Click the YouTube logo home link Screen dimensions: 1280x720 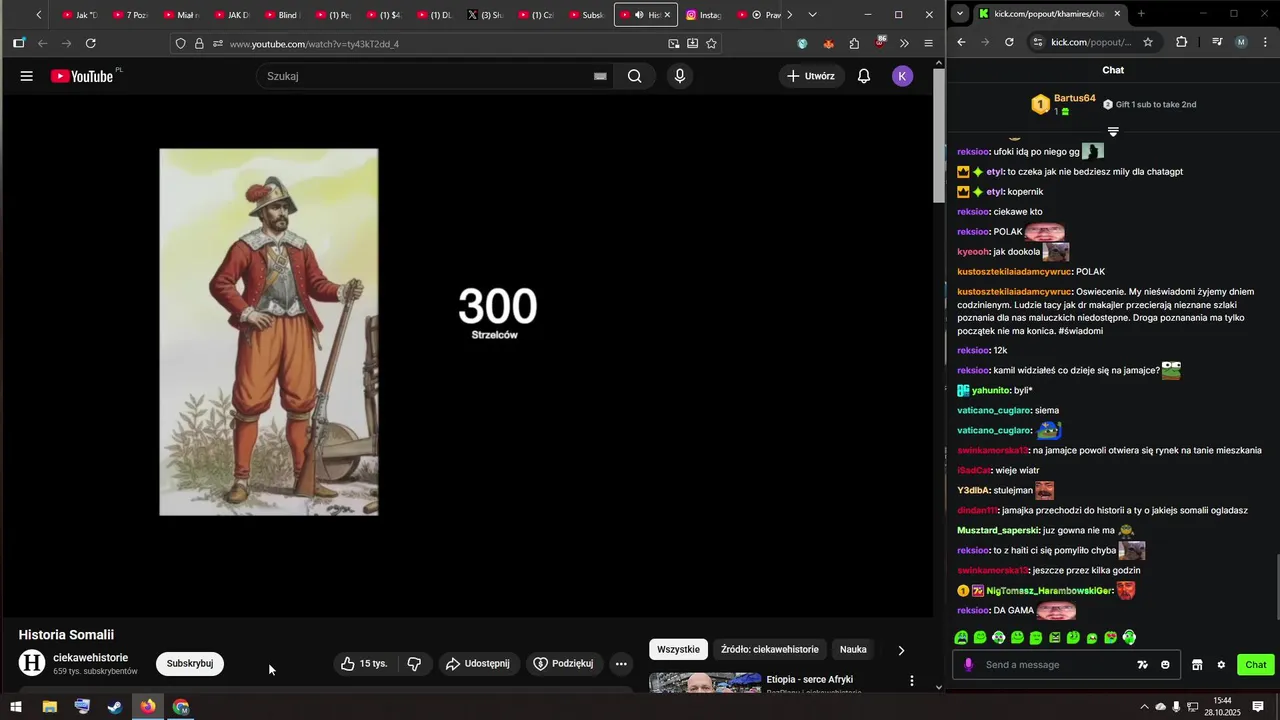(82, 76)
